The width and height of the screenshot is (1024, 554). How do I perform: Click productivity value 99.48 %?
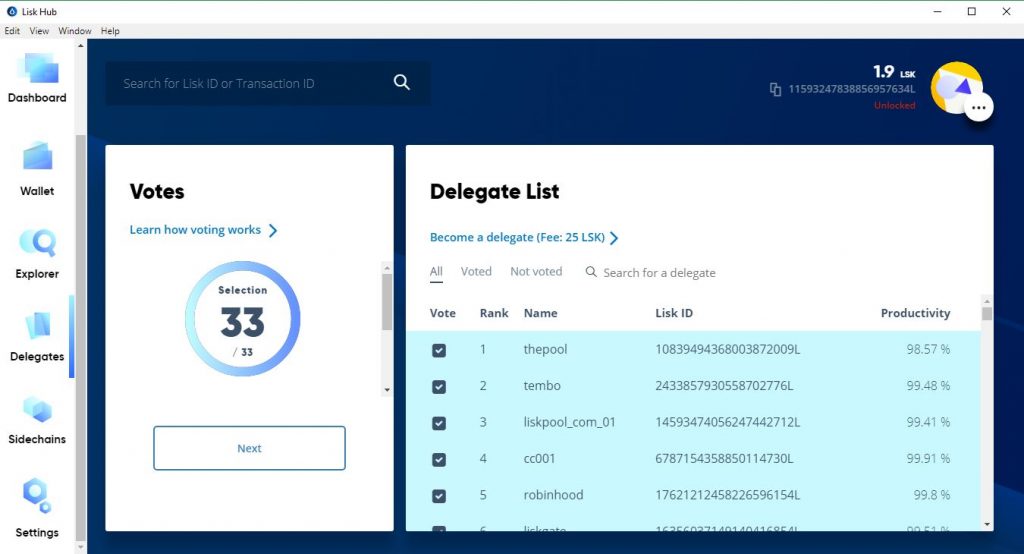point(928,385)
